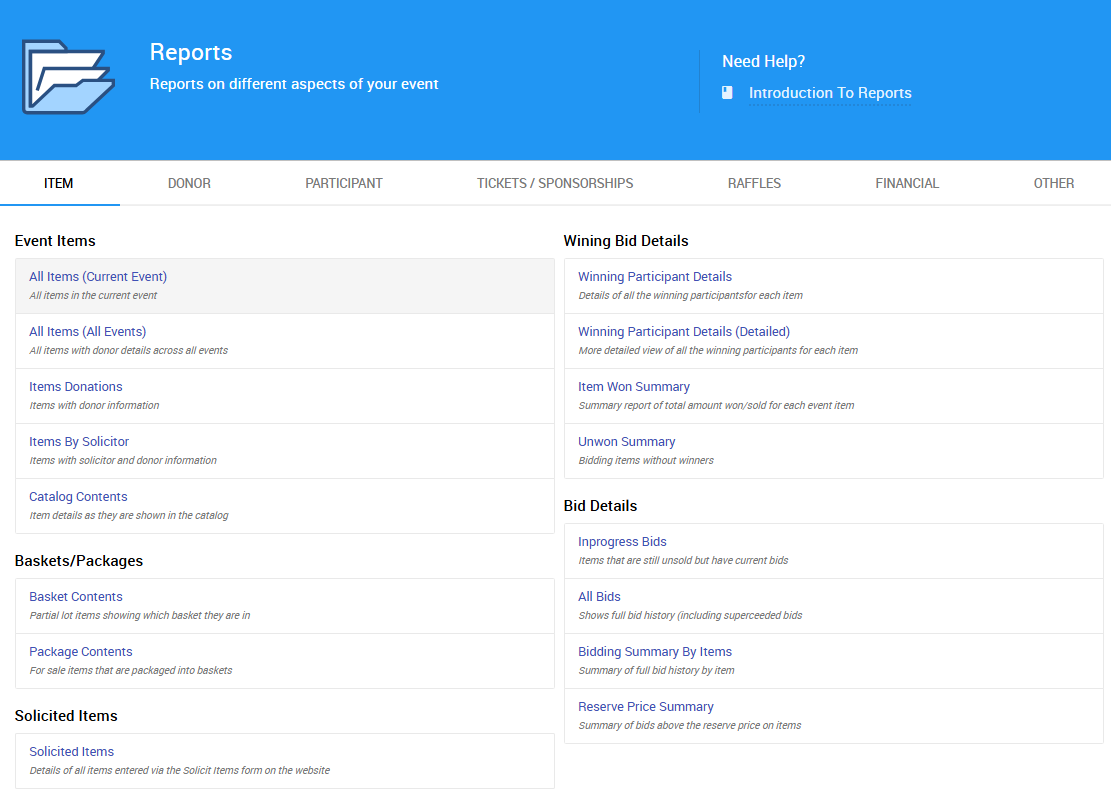Go to the Raffles tab
1111x802 pixels.
[x=754, y=183]
